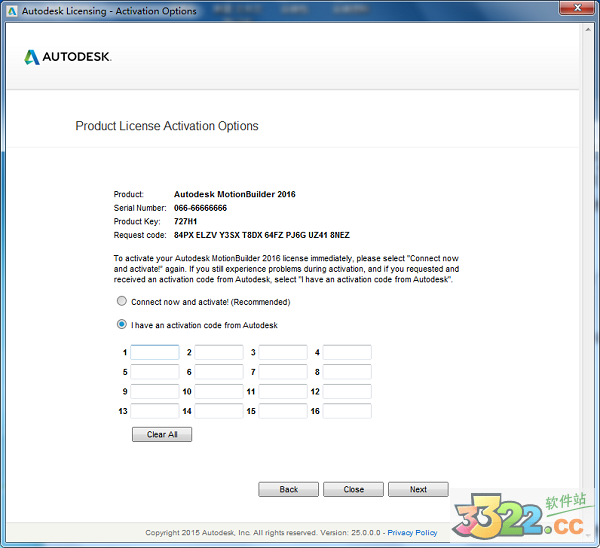Proceed with the Next button

pyautogui.click(x=418, y=489)
